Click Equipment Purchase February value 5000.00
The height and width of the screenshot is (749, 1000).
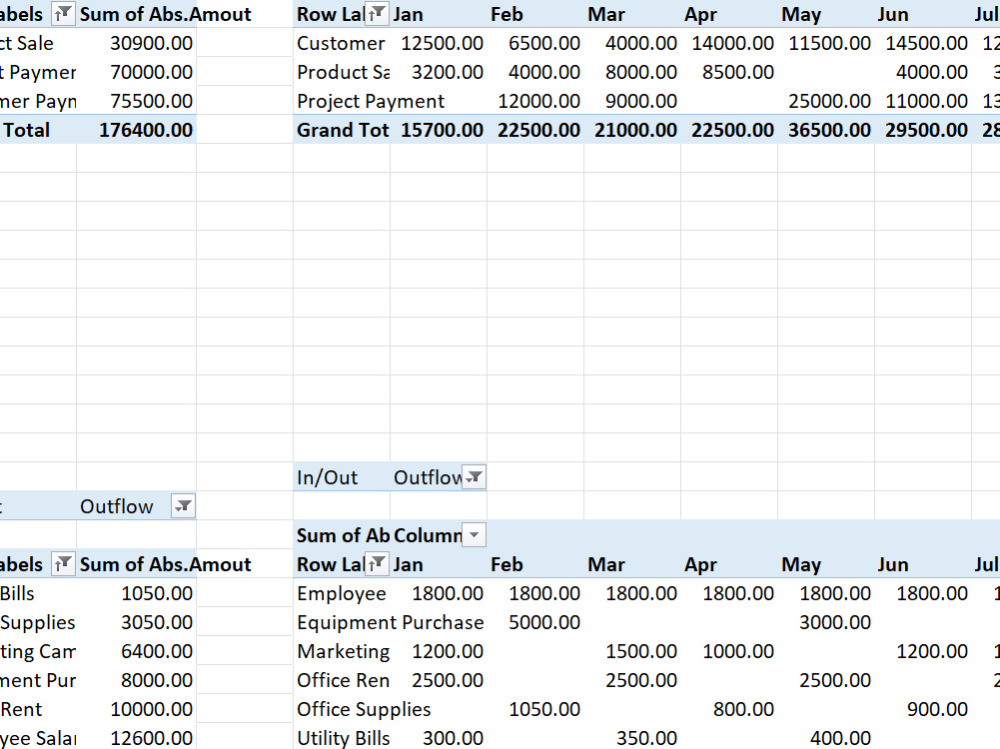point(536,622)
